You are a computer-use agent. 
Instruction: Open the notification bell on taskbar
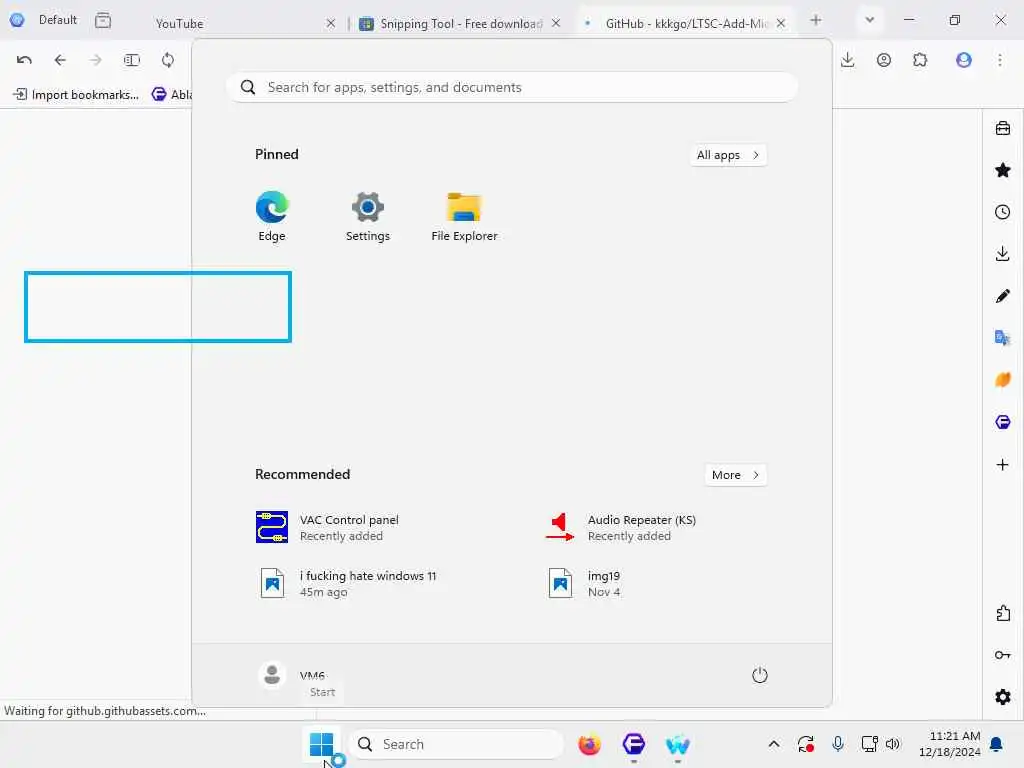tap(997, 744)
